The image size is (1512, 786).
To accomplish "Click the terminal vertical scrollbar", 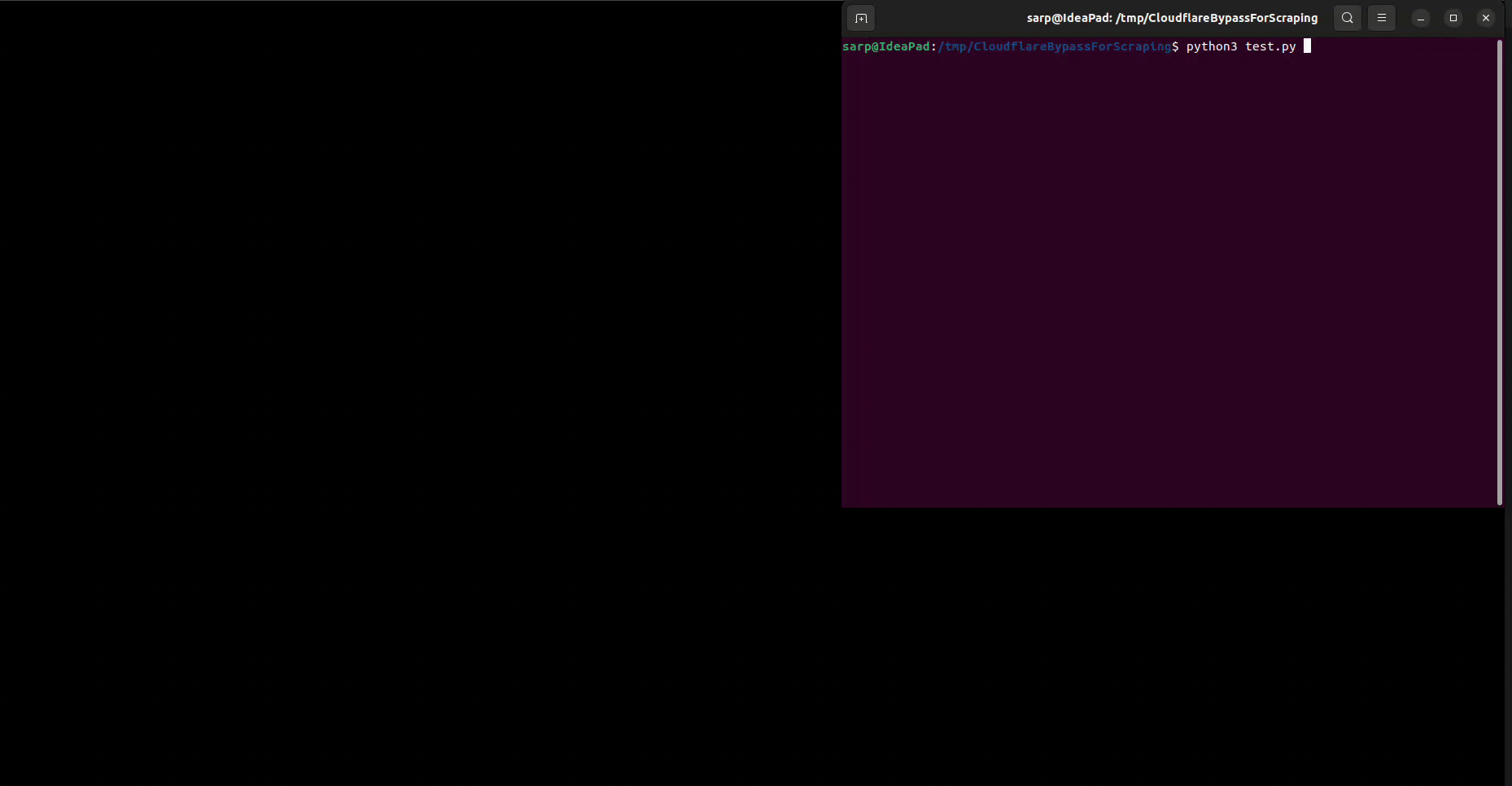I will tap(1500, 272).
